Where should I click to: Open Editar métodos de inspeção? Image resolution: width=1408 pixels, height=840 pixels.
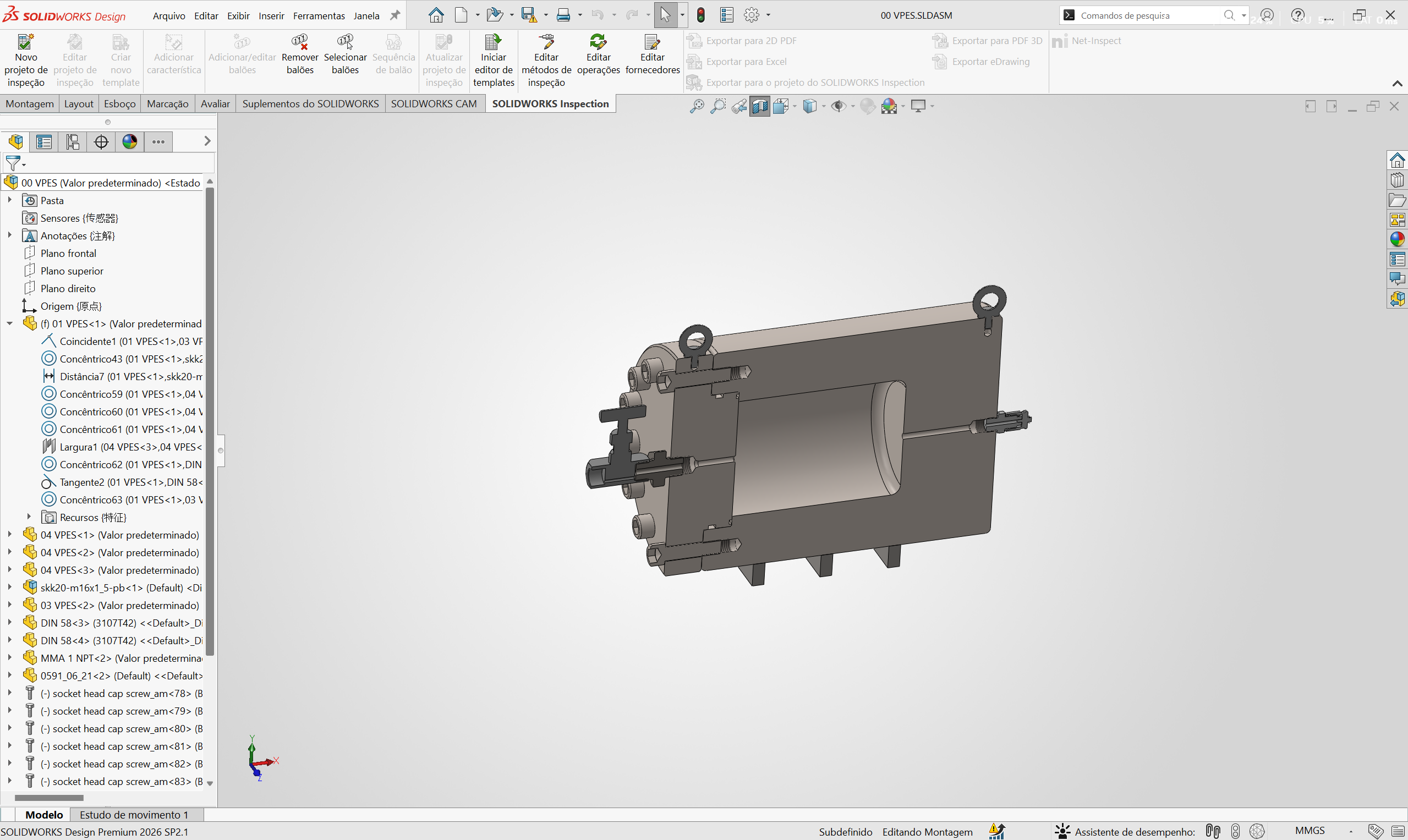click(x=546, y=61)
